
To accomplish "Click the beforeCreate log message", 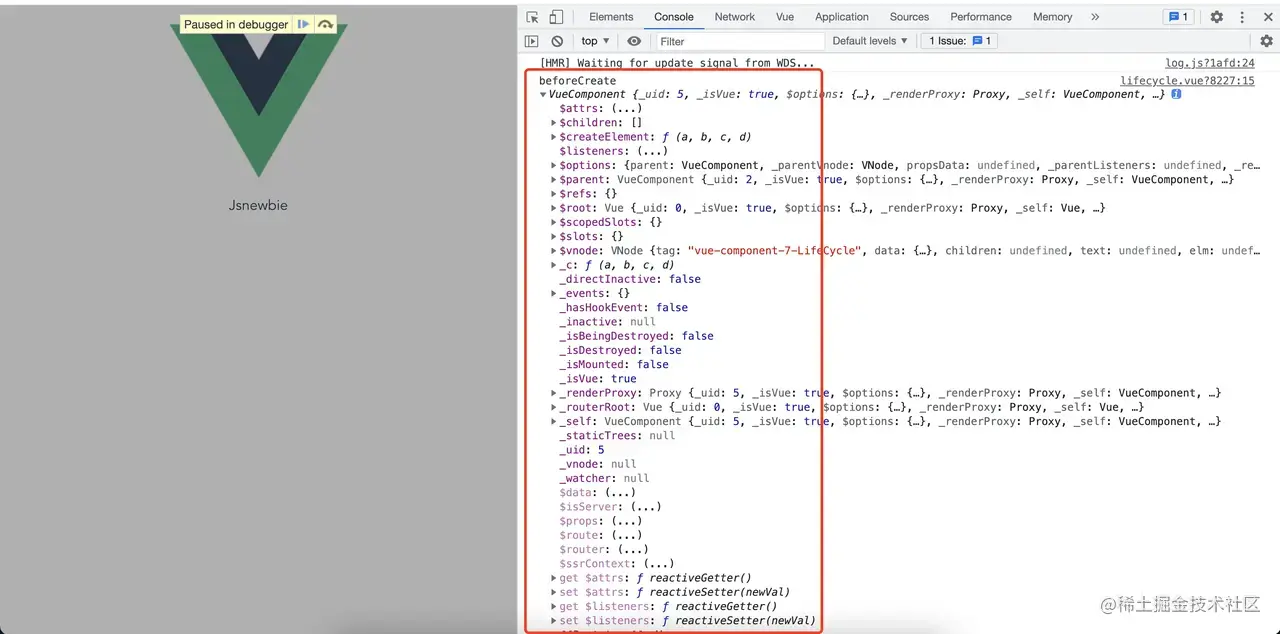I will click(x=577, y=81).
